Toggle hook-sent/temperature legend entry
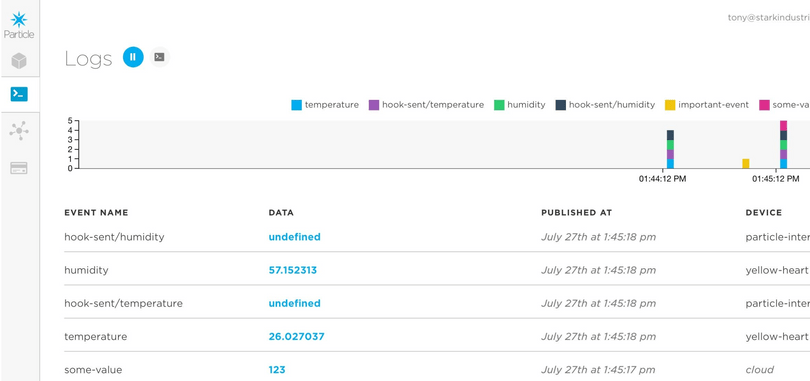This screenshot has width=810, height=381. [x=426, y=105]
